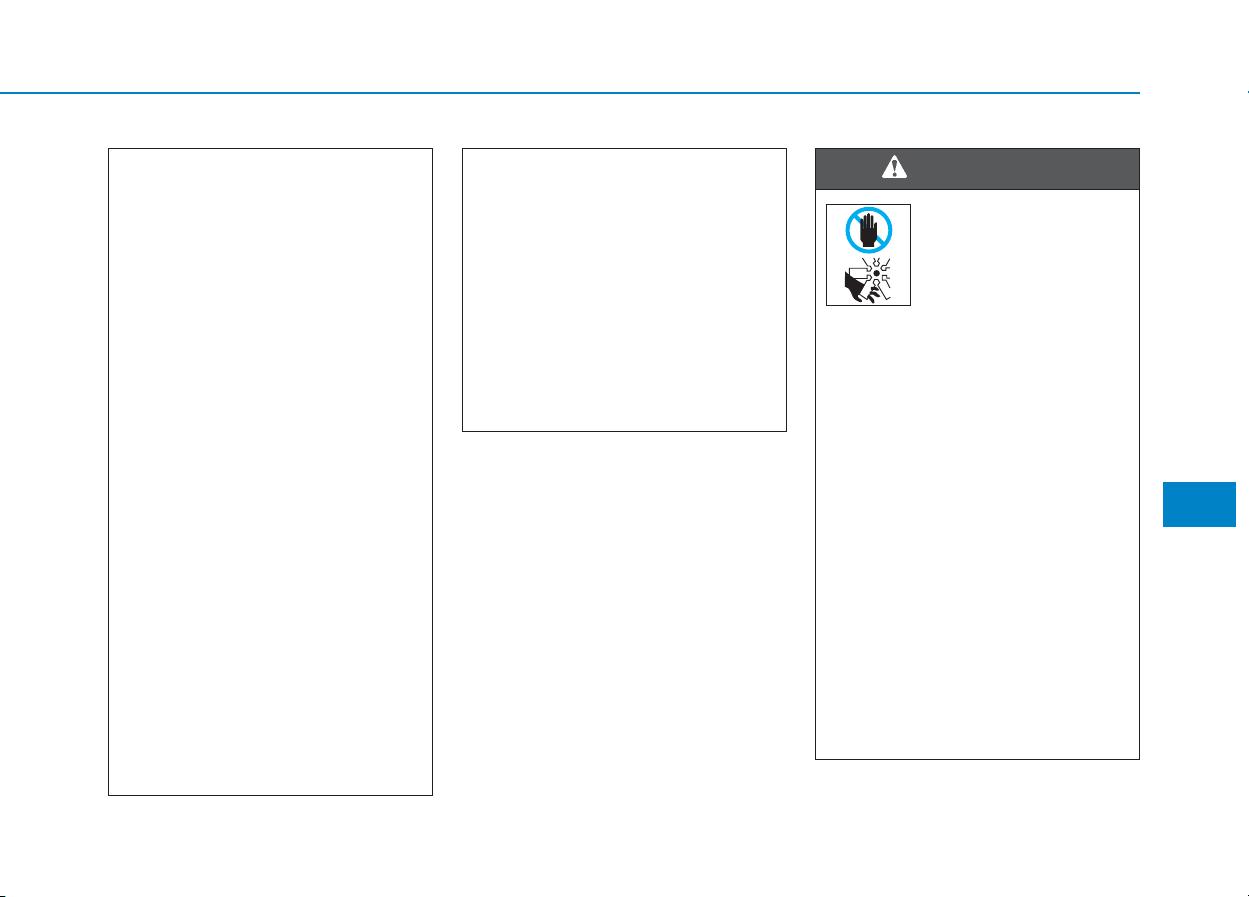The height and width of the screenshot is (897, 1249).
Task: Click inside the tall left empty box
Action: pyautogui.click(x=270, y=472)
